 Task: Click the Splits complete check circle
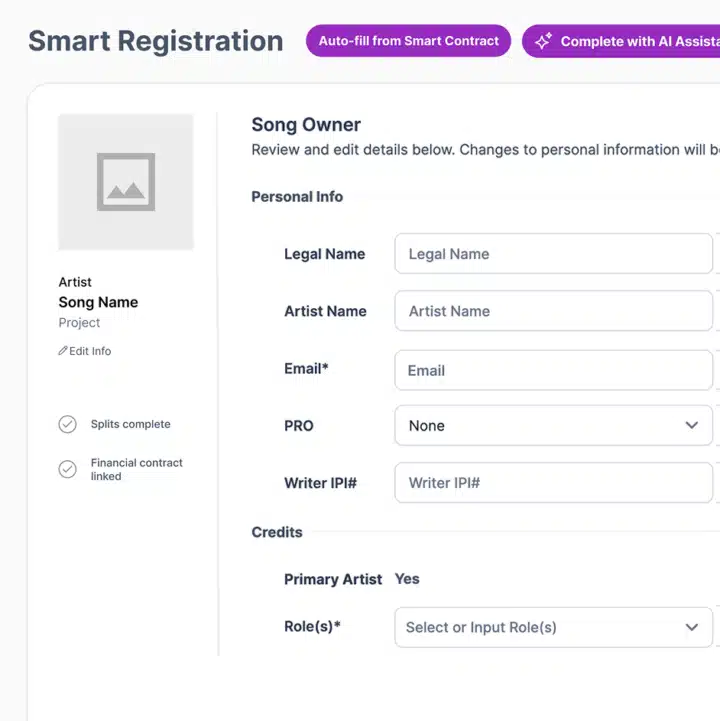pos(68,424)
